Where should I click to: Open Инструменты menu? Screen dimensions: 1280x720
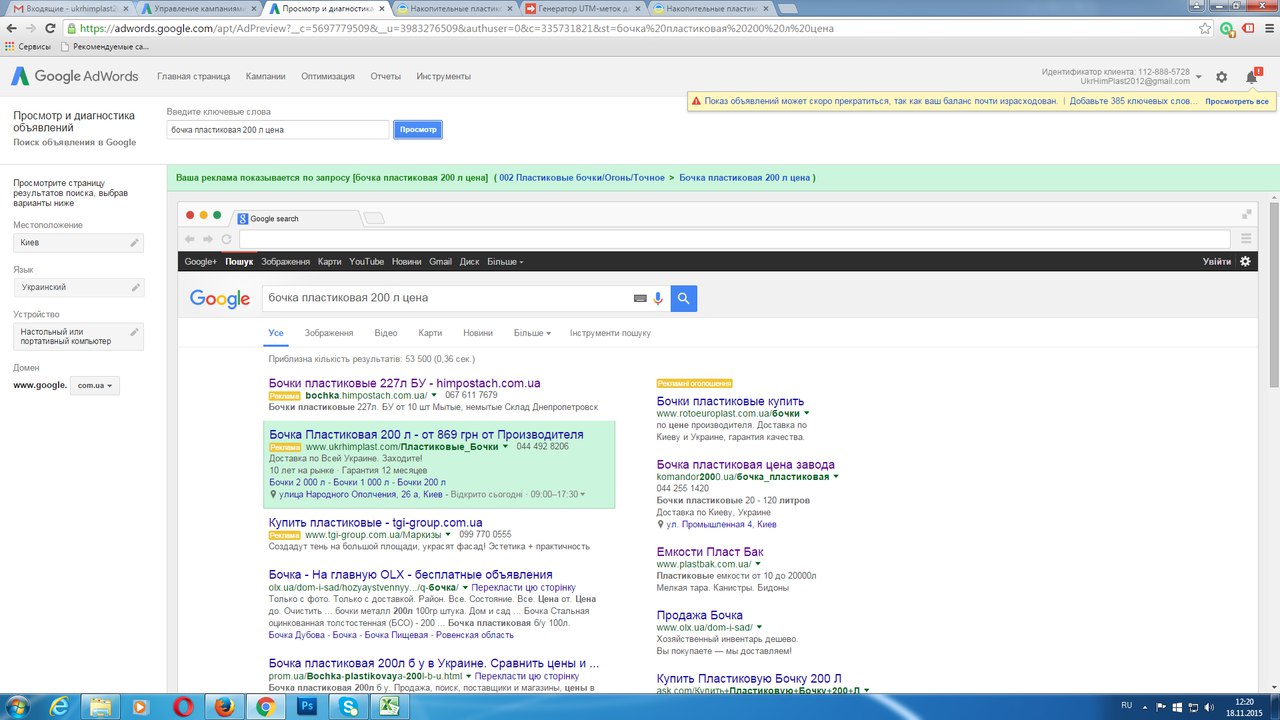(443, 76)
